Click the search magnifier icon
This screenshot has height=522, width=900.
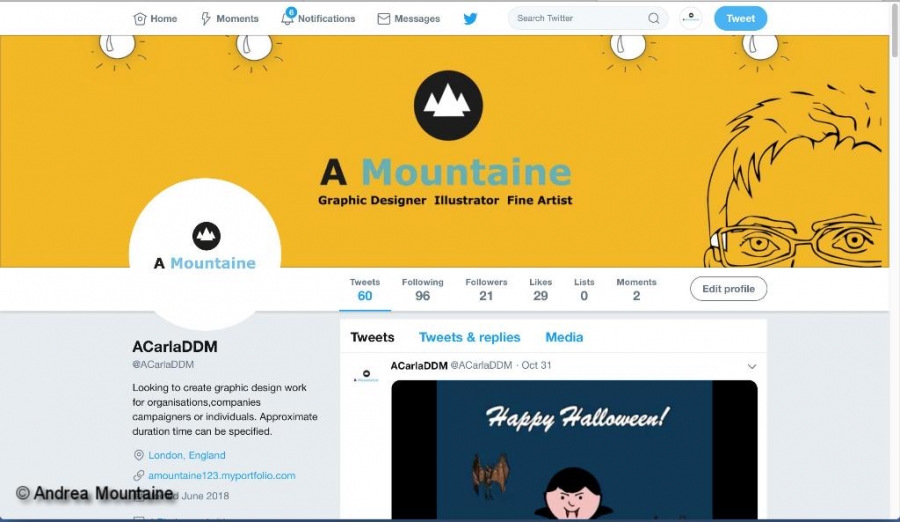tap(653, 18)
